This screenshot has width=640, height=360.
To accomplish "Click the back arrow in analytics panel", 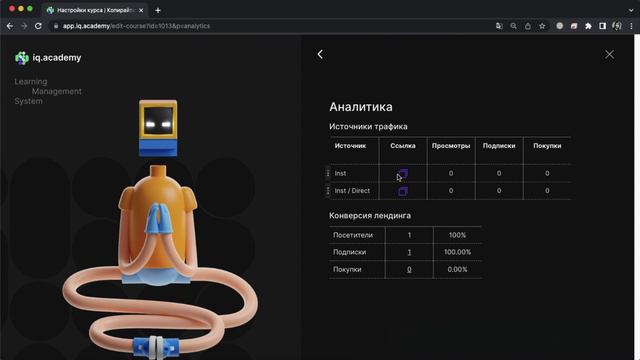I will coord(320,54).
